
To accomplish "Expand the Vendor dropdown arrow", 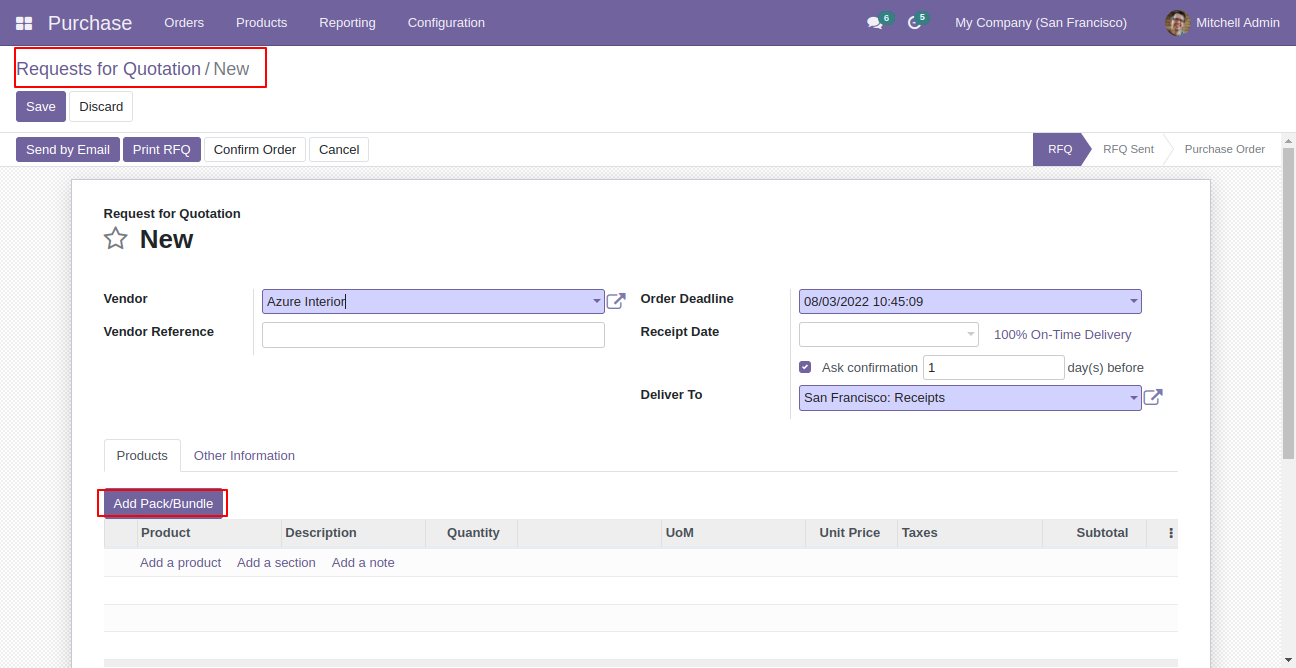I will tap(597, 301).
